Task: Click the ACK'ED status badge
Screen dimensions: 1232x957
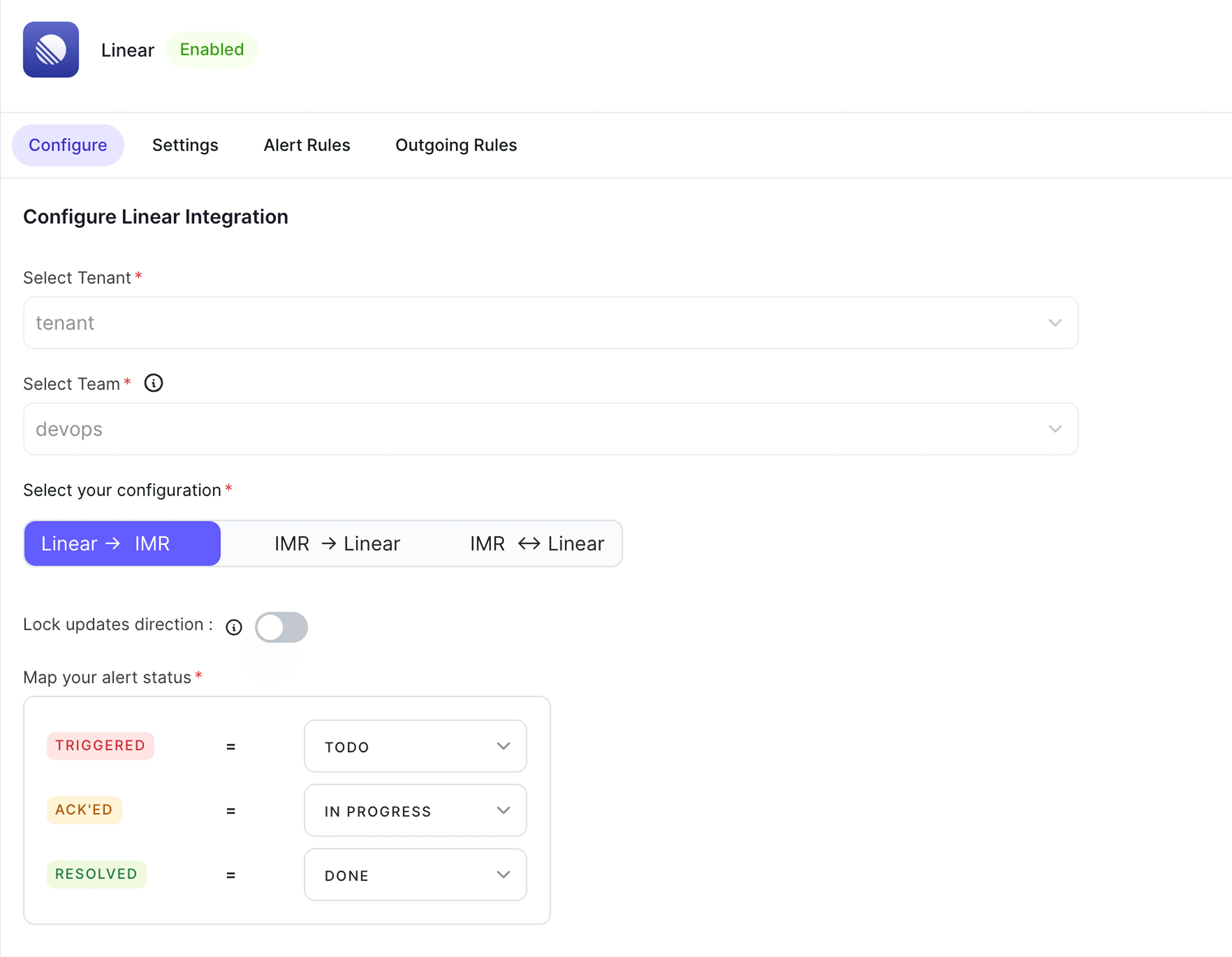Action: coord(84,810)
